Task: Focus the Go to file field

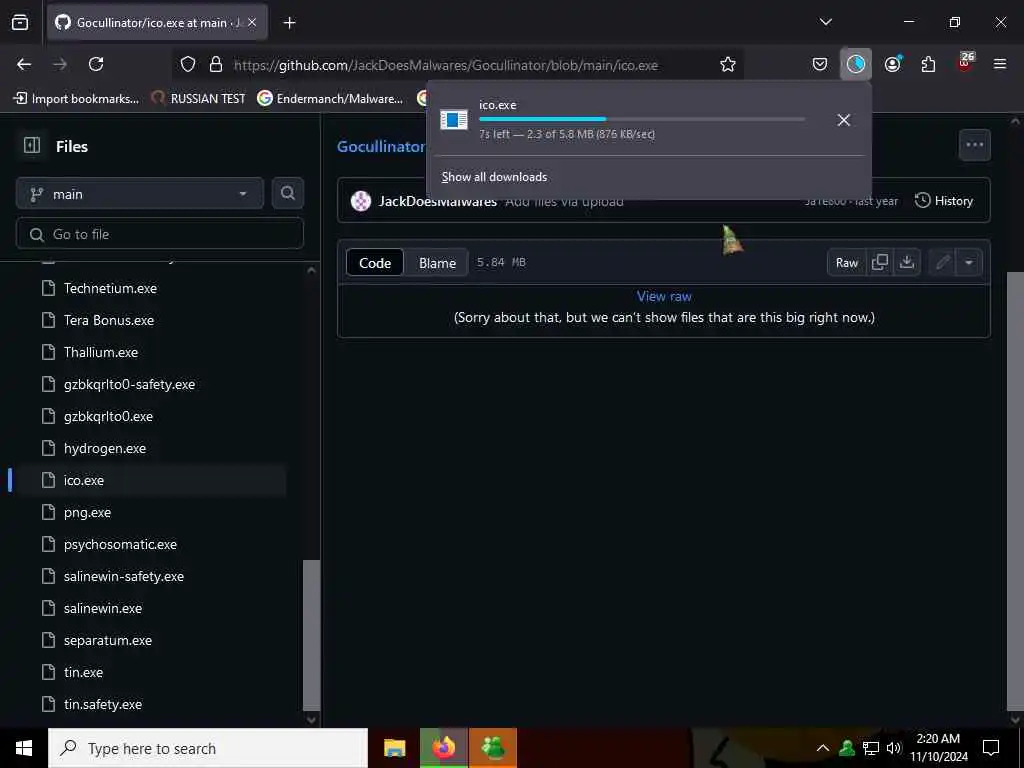Action: [160, 234]
